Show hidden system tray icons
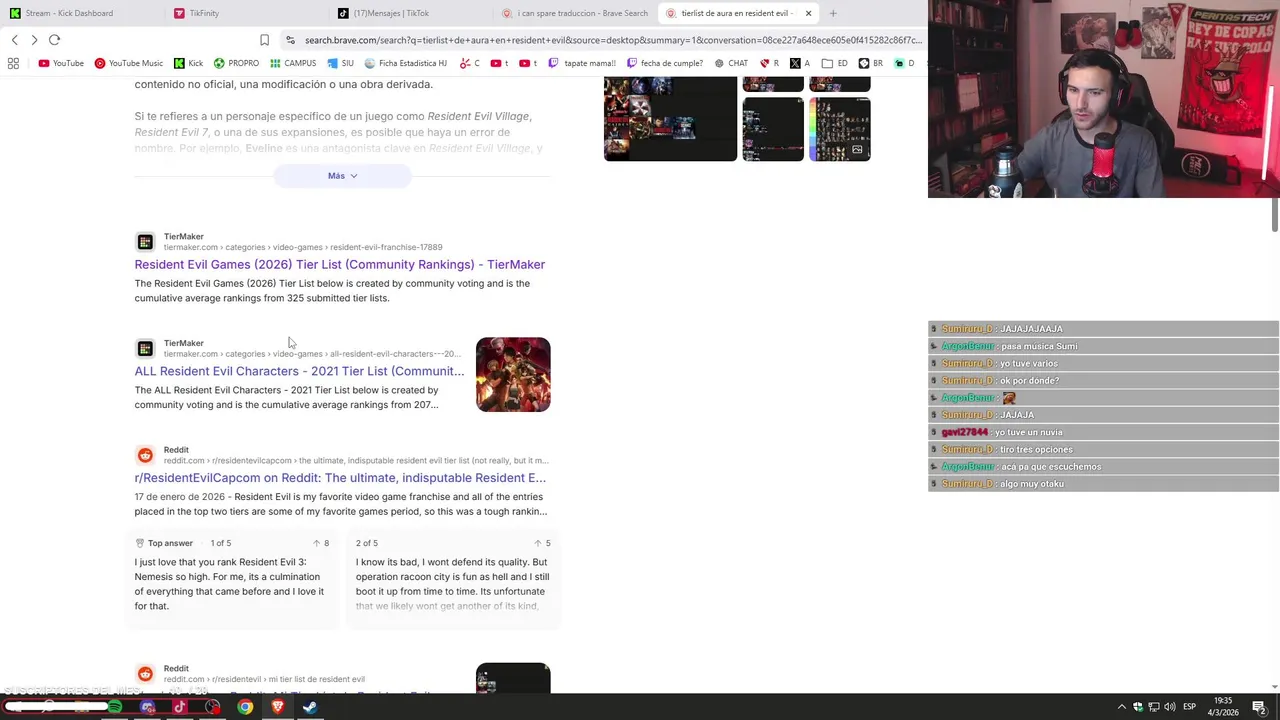 click(x=1121, y=707)
